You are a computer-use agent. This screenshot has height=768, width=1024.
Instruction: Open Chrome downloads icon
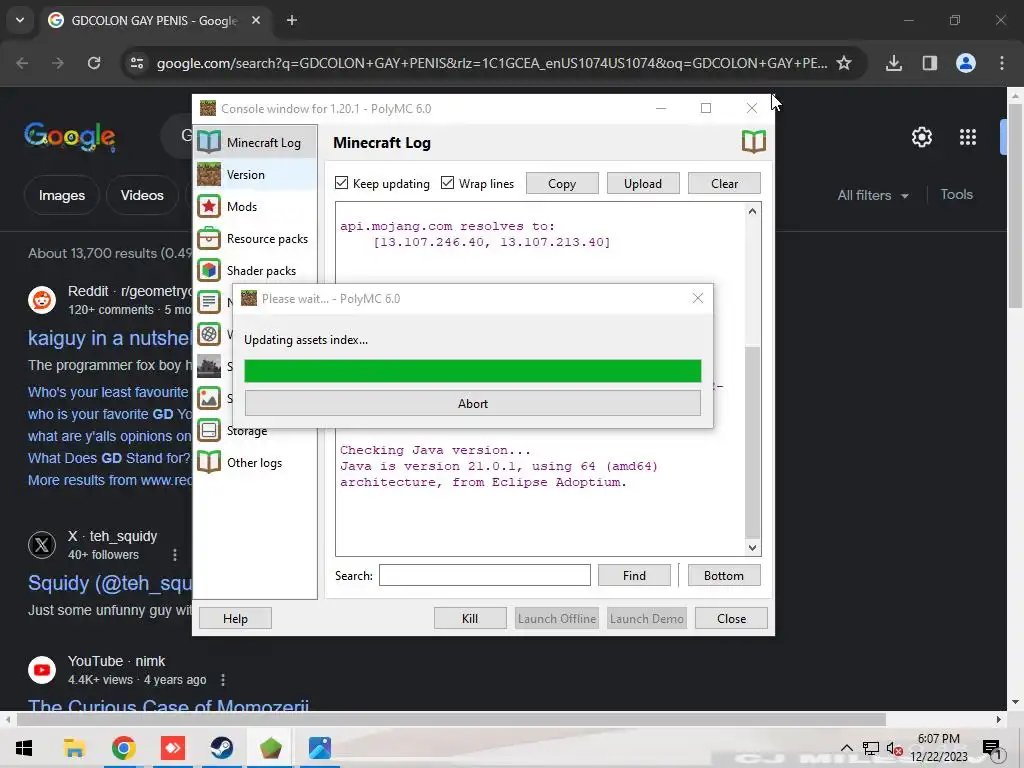[x=894, y=63]
